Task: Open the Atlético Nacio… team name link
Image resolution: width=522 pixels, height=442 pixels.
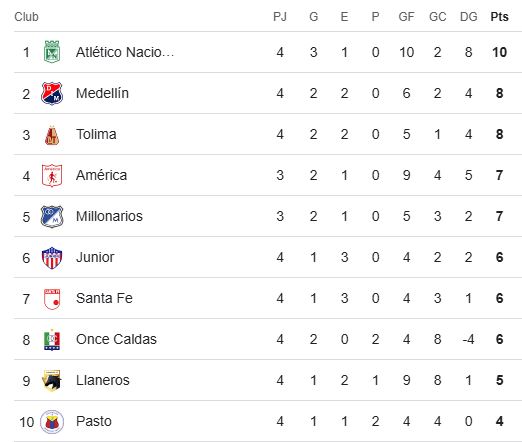Action: coord(125,52)
